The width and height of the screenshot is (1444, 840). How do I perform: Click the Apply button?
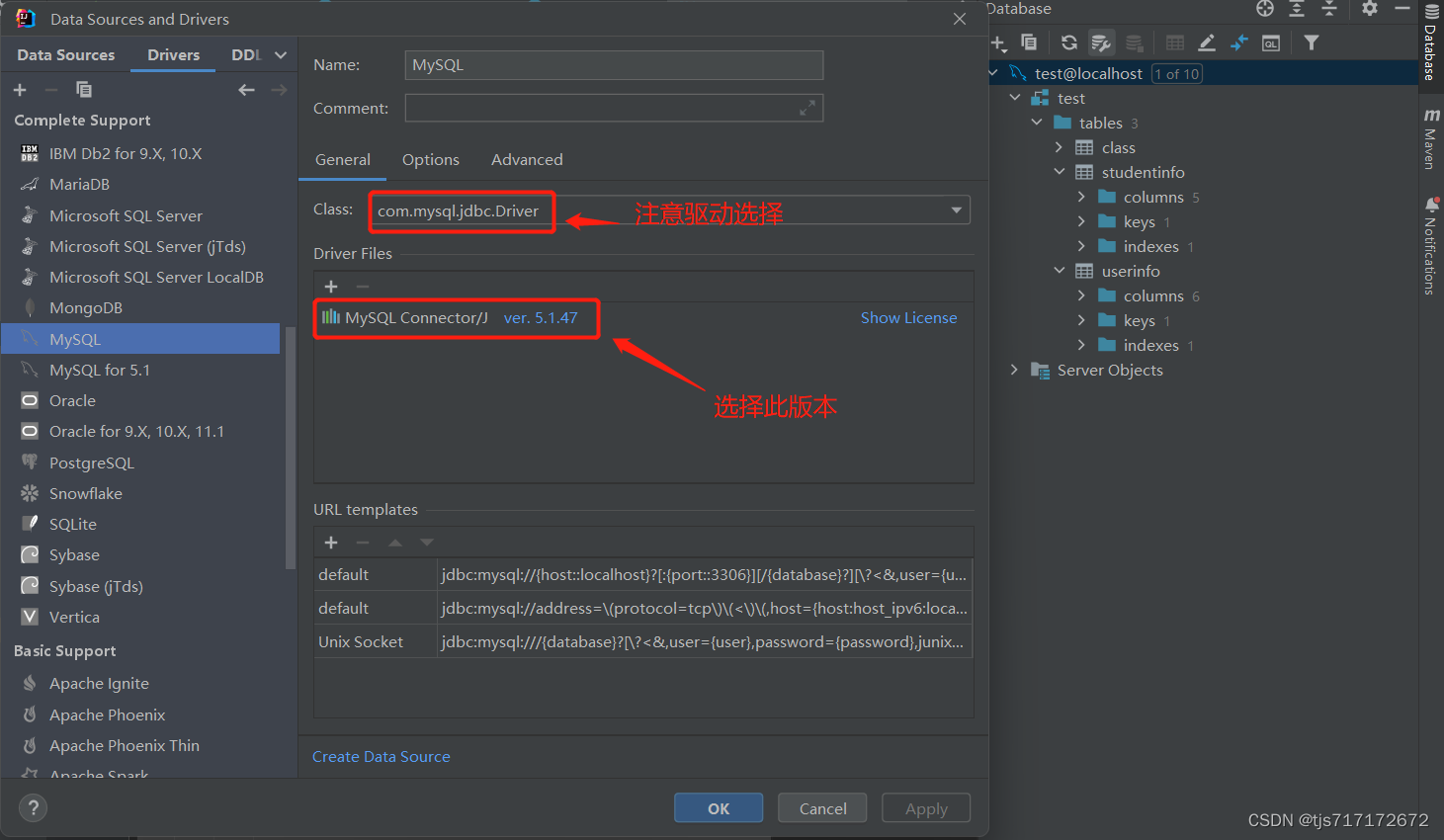[x=926, y=808]
